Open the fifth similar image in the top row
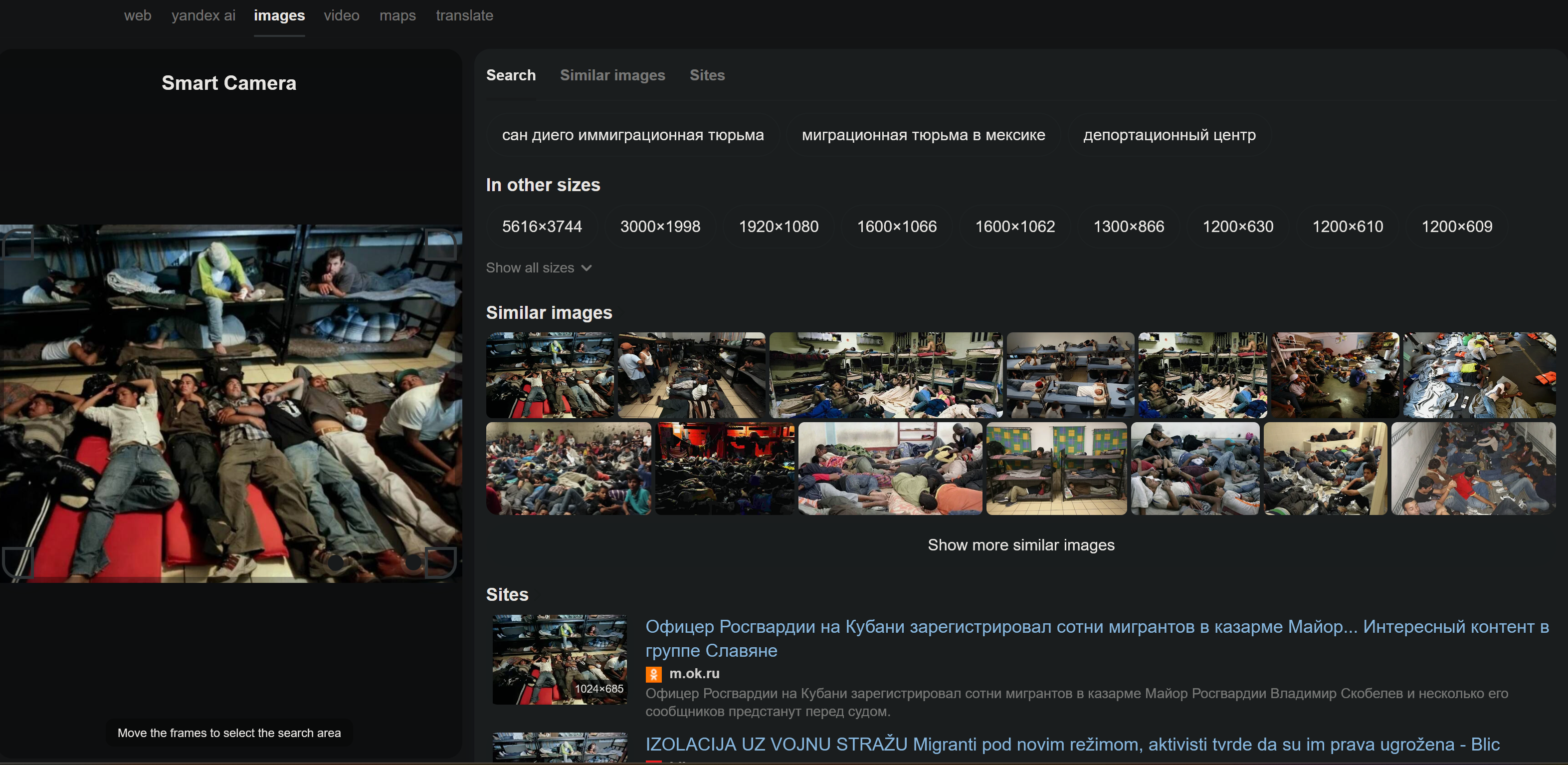1568x765 pixels. (x=1202, y=375)
